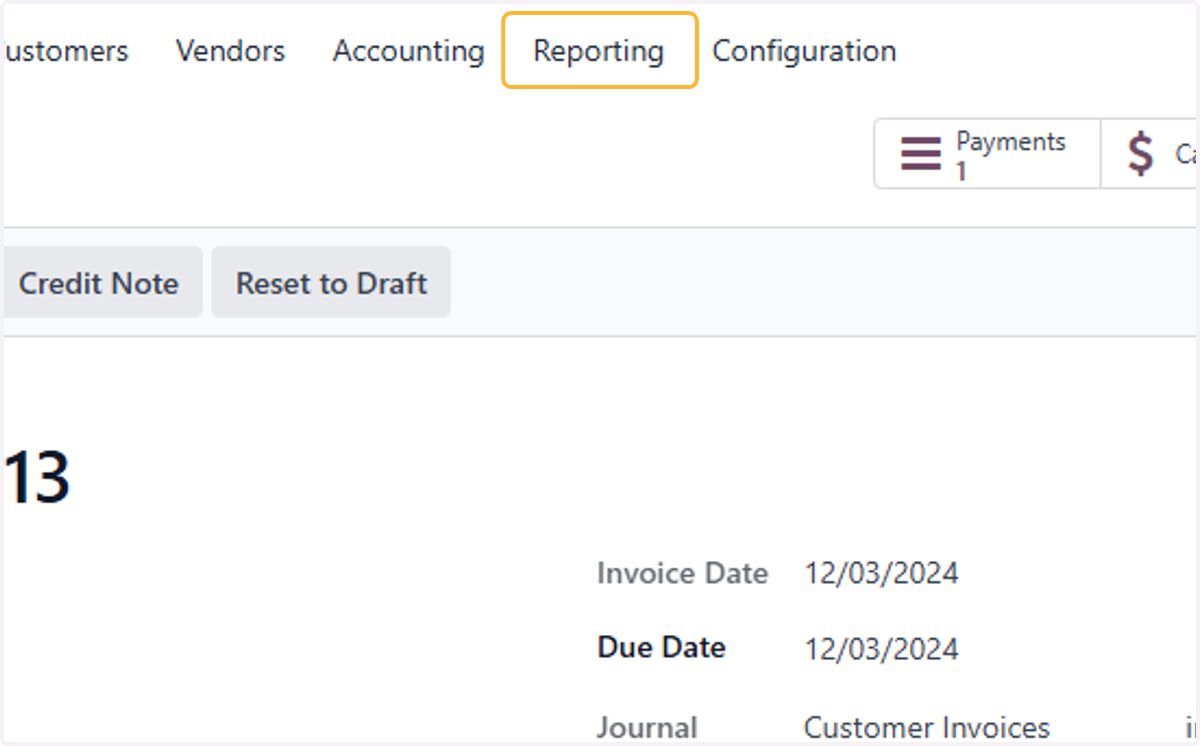Open the Customers menu
Image resolution: width=1200 pixels, height=746 pixels.
64,51
